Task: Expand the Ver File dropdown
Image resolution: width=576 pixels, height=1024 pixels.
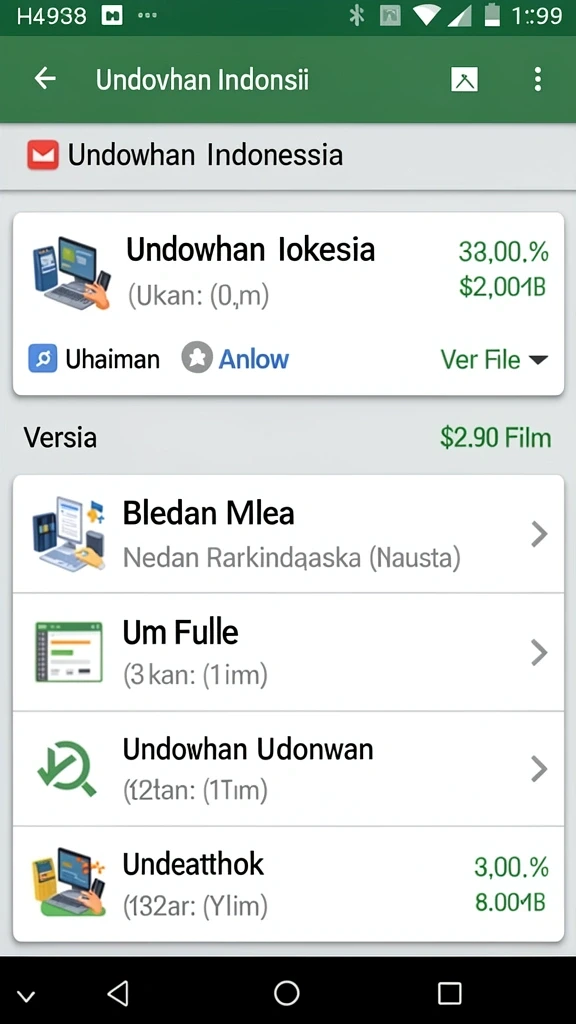Action: [x=494, y=359]
